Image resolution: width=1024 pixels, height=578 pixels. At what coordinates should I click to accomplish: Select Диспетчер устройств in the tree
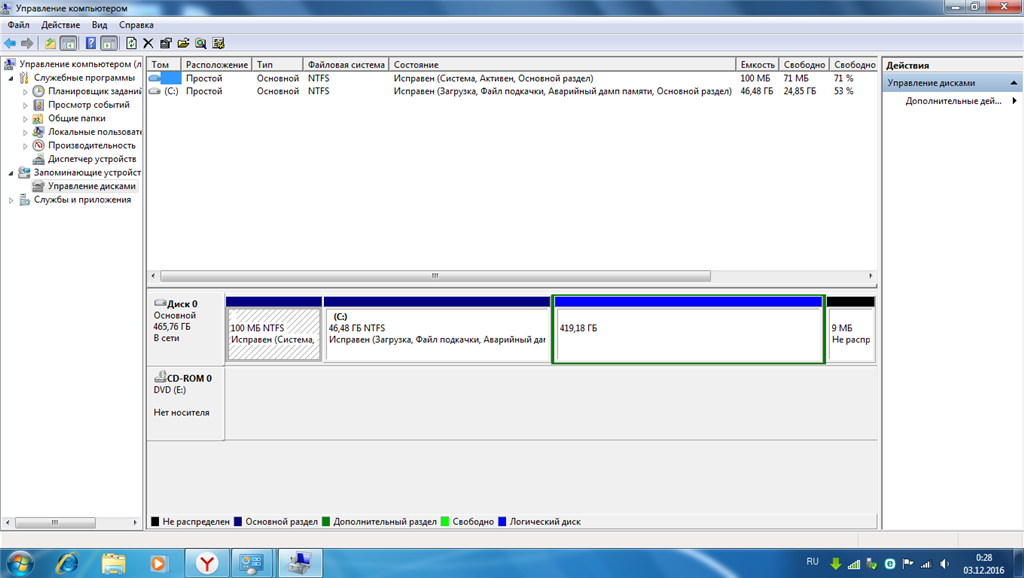(x=91, y=159)
